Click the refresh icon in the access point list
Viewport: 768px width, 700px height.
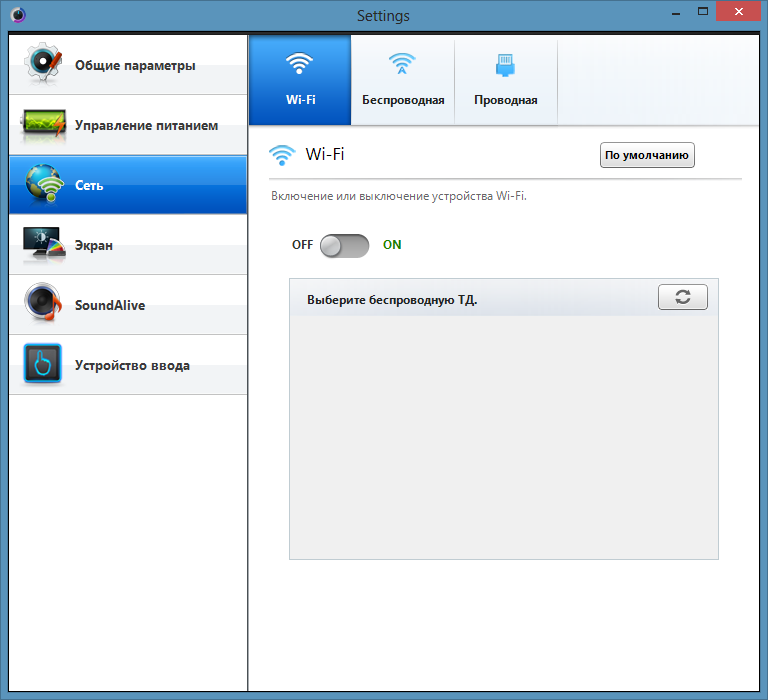pos(682,297)
